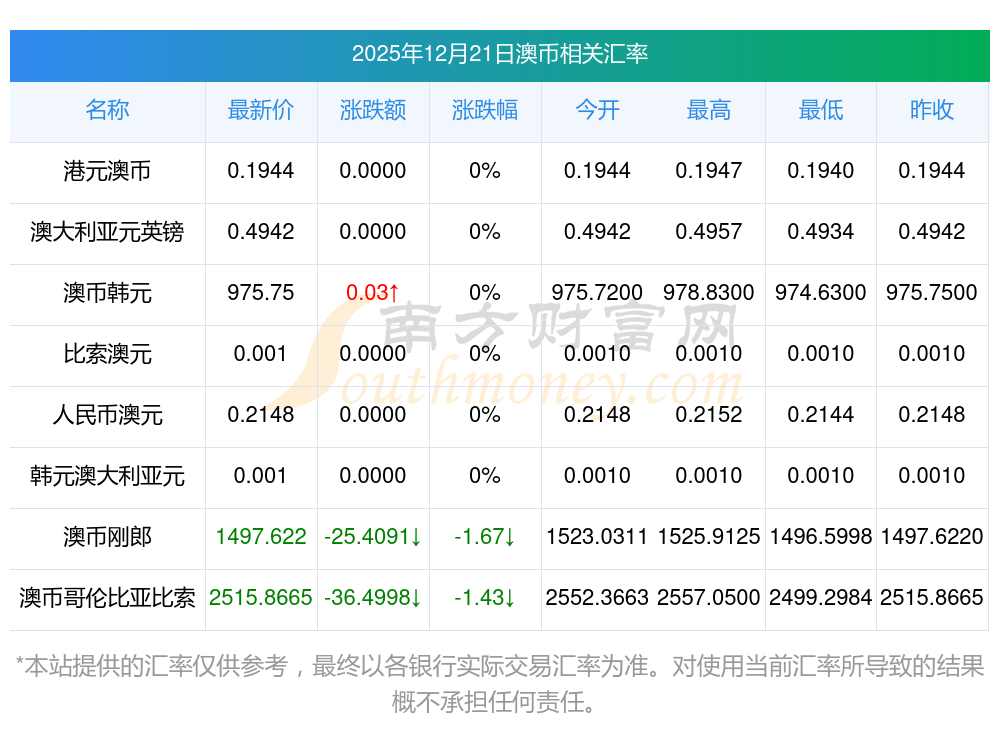Select the 最低 column header
Screen dimensions: 1000x733
821,110
